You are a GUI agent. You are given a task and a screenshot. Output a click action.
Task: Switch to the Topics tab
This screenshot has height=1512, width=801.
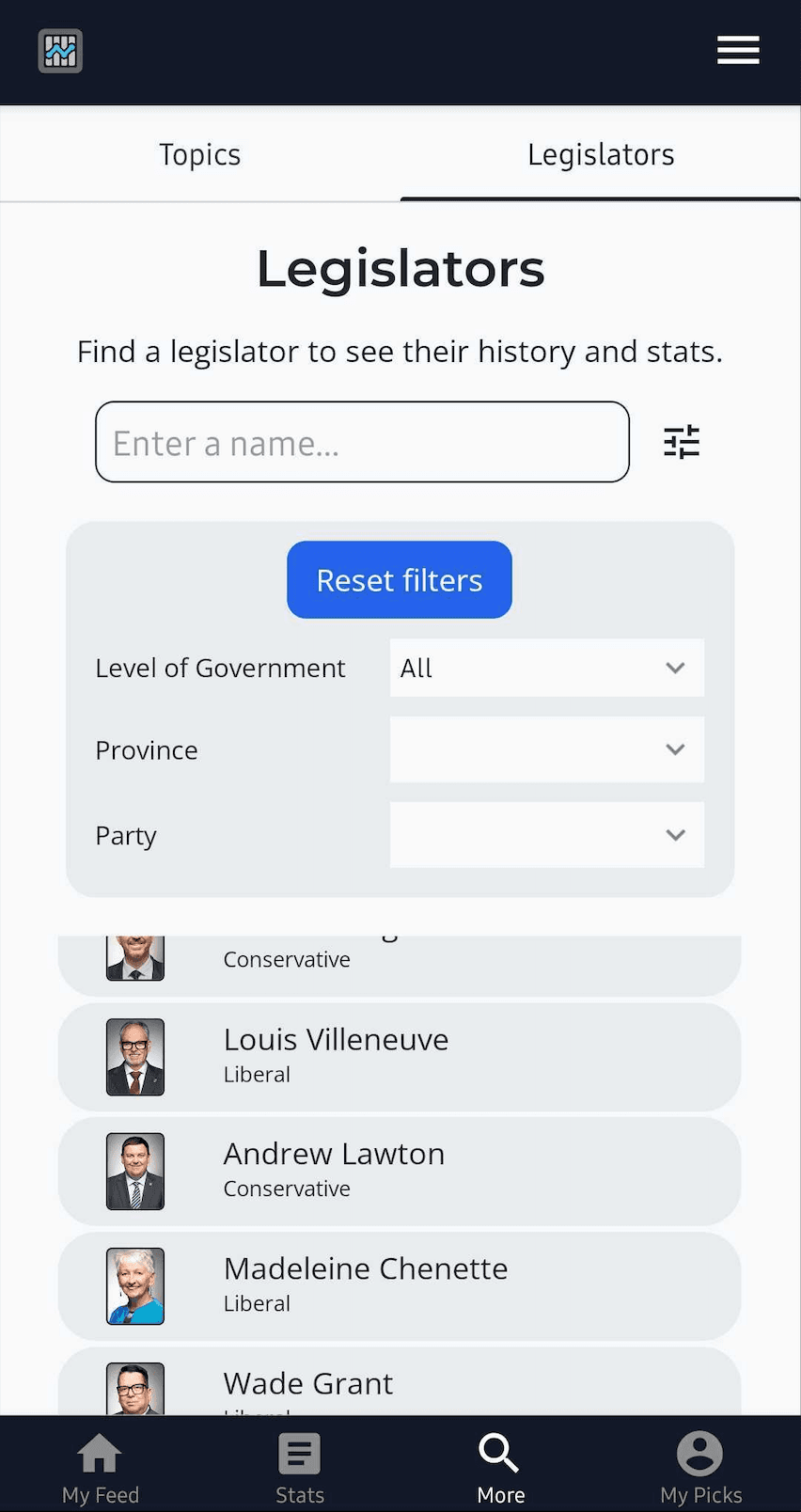[x=200, y=154]
